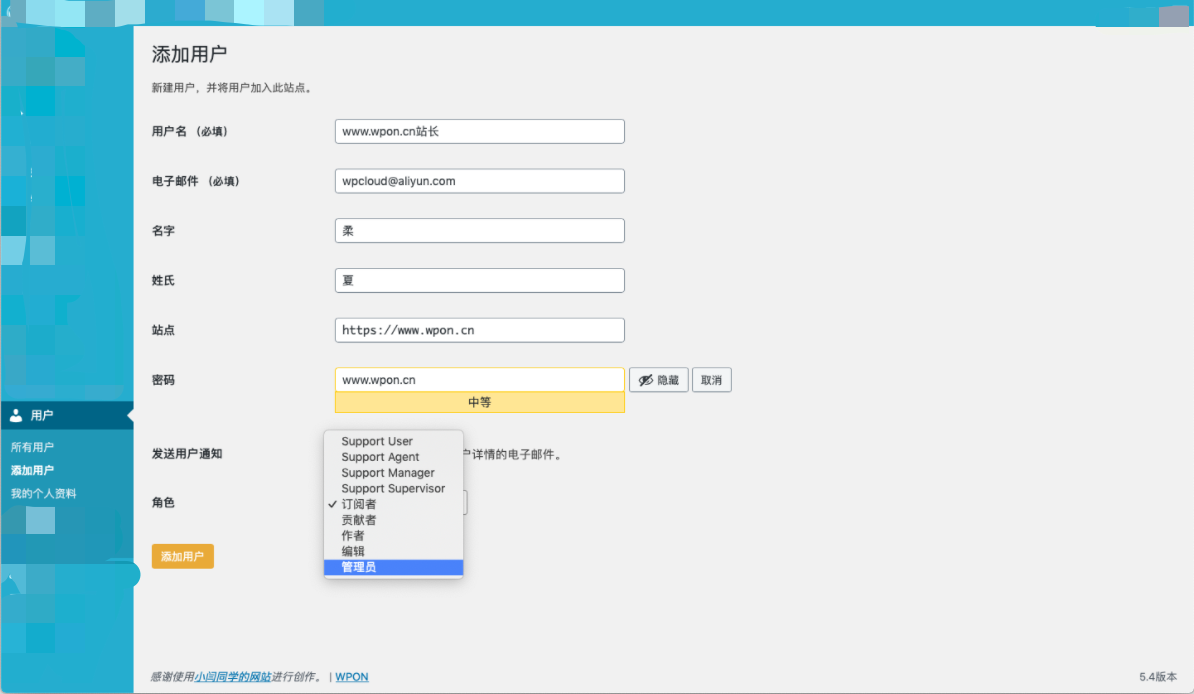The image size is (1194, 694).
Task: Choose 编辑 role option
Action: click(393, 551)
